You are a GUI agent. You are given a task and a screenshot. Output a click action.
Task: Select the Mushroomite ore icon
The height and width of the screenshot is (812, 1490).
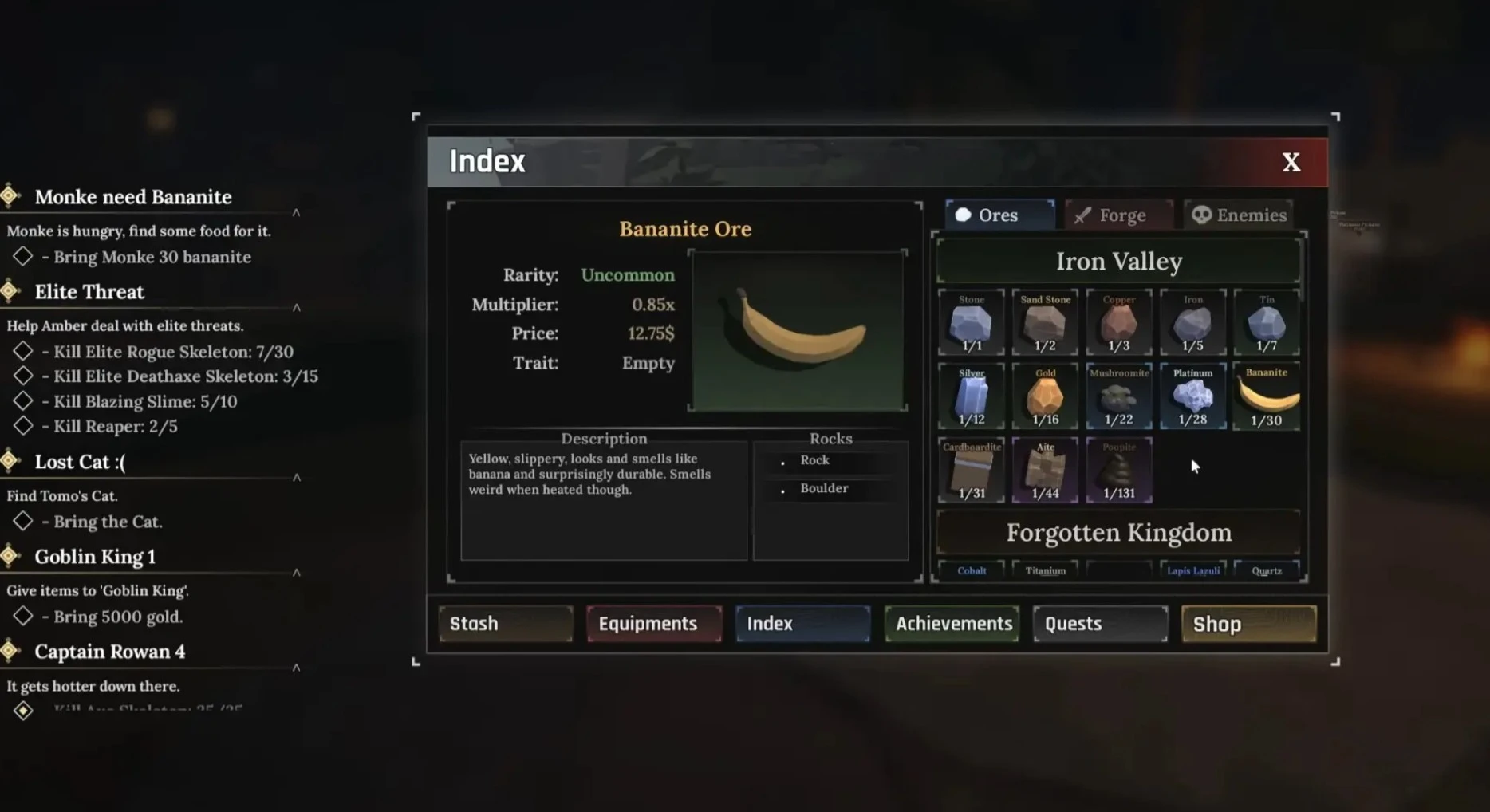(1118, 396)
